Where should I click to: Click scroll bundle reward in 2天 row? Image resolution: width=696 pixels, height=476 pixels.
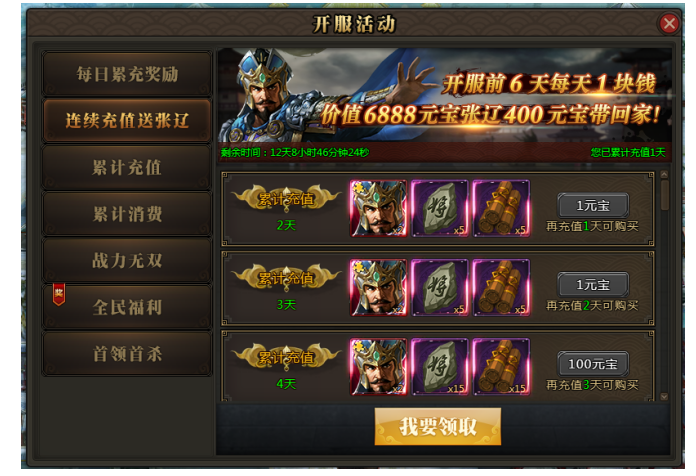pyautogui.click(x=501, y=208)
